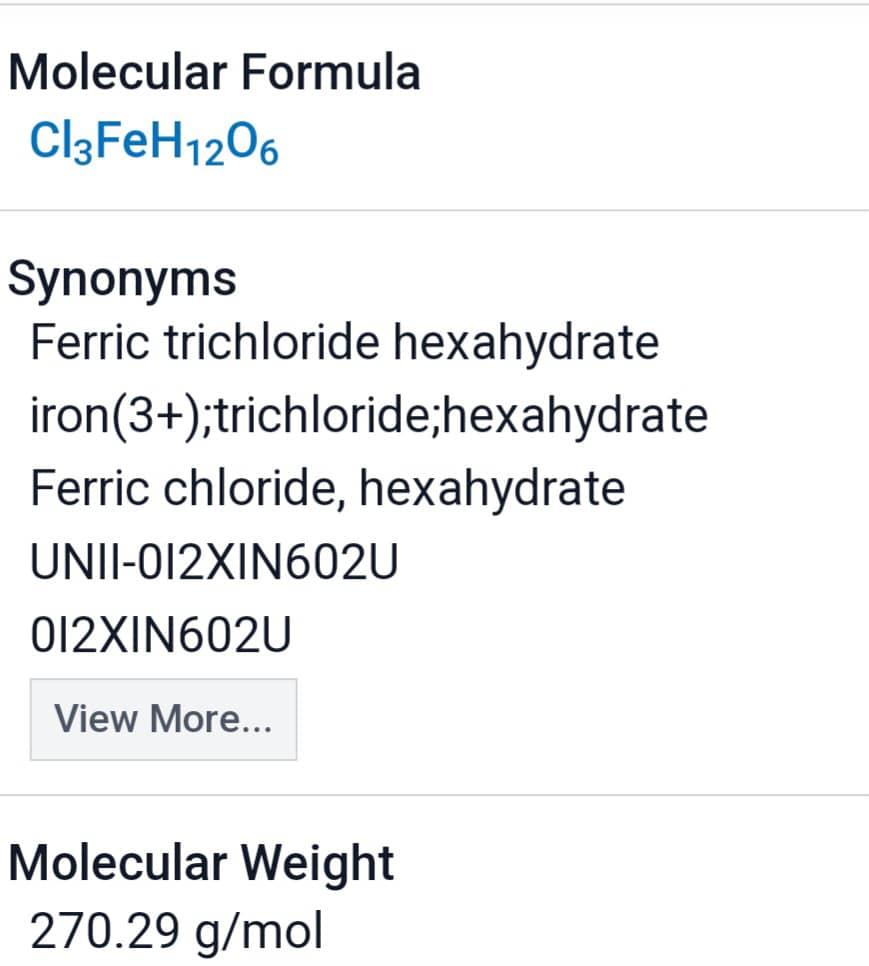Viewport: 869px width, 966px height.
Task: Click the Fe symbol in the formula
Action: click(x=122, y=140)
